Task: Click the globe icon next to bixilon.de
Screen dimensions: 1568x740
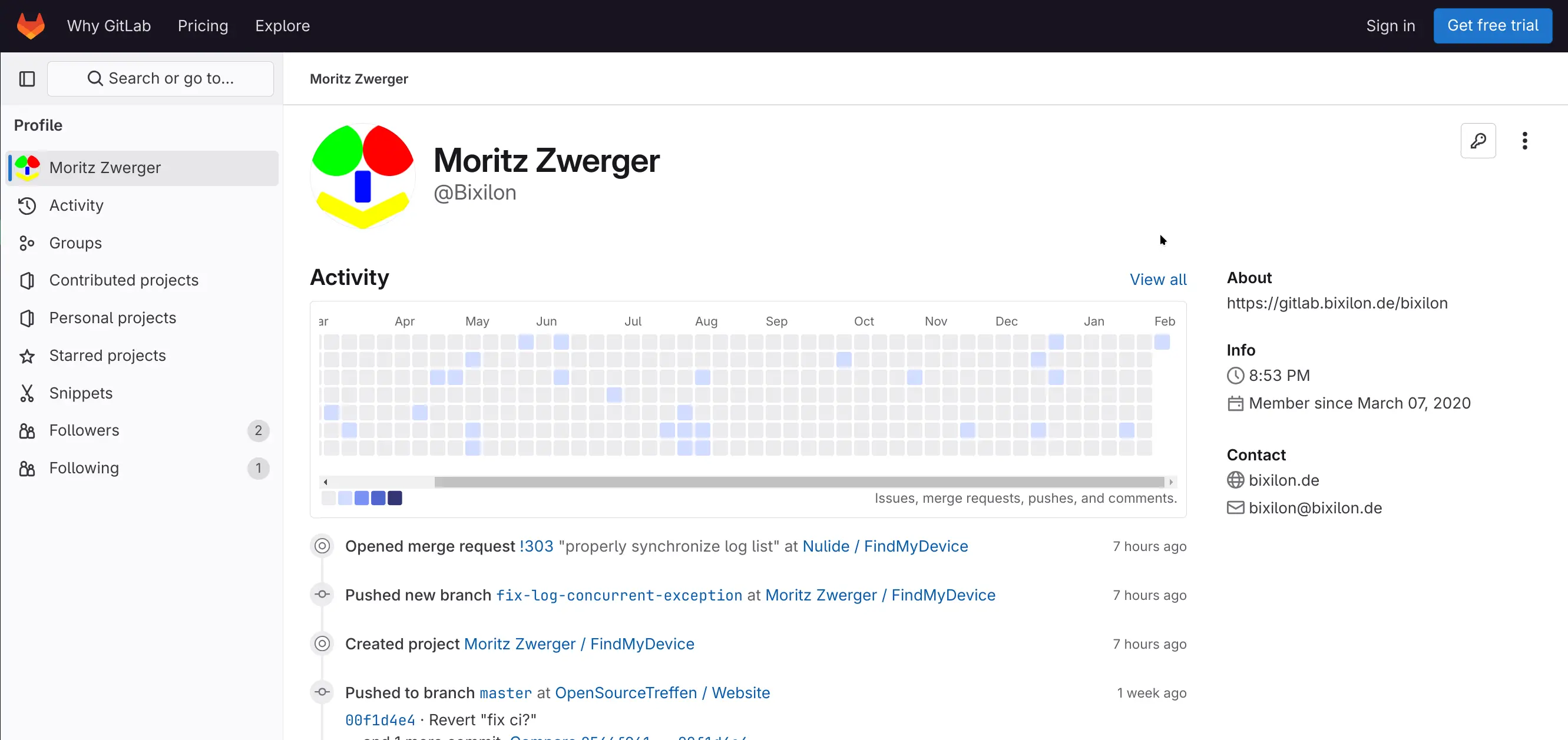Action: (x=1235, y=480)
